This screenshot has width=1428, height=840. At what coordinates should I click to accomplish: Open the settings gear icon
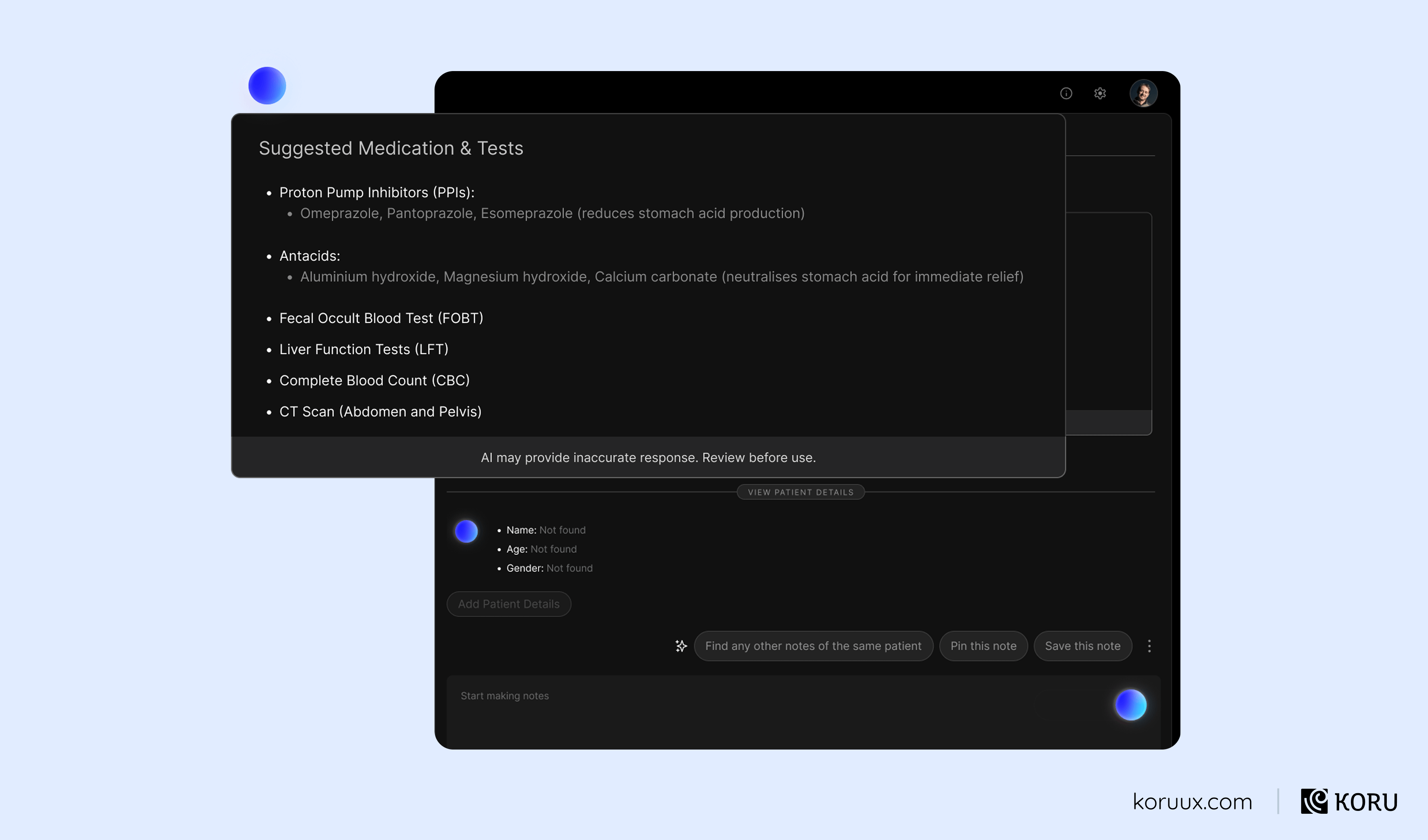pyautogui.click(x=1100, y=94)
